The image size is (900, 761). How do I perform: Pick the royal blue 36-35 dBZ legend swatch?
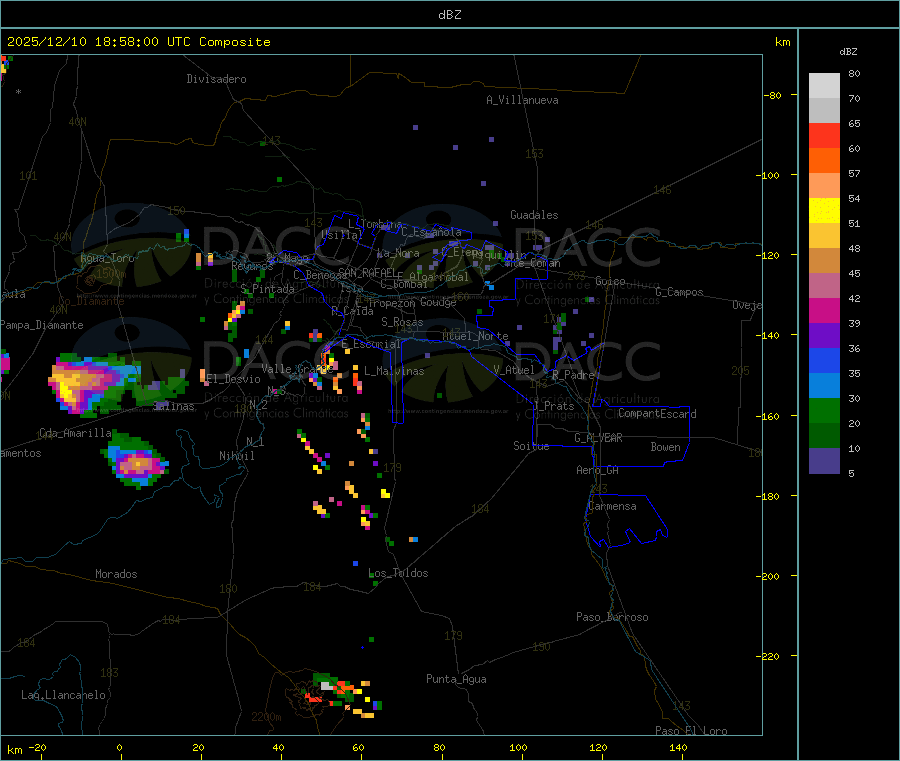(x=824, y=360)
